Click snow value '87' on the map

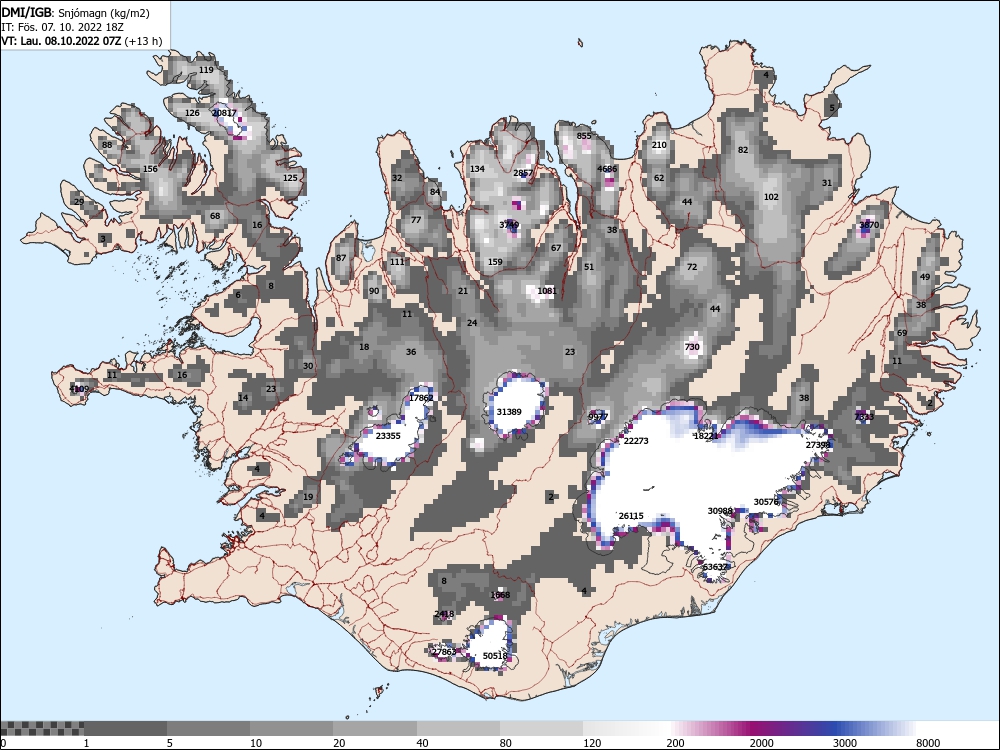point(341,258)
